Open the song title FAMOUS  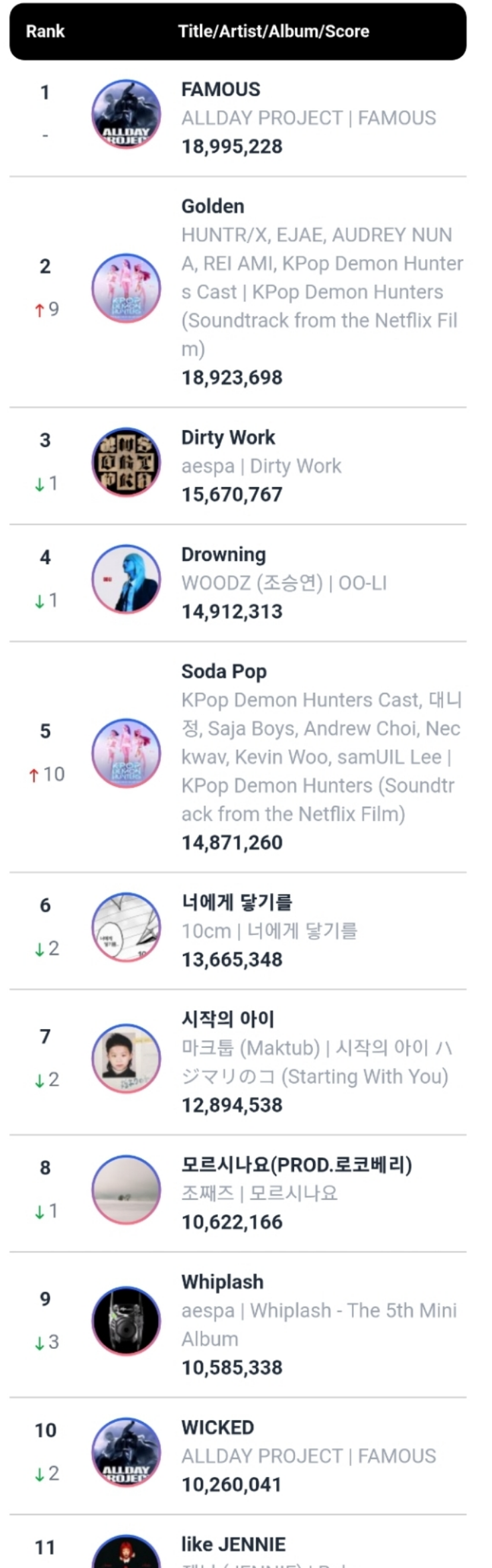(221, 89)
